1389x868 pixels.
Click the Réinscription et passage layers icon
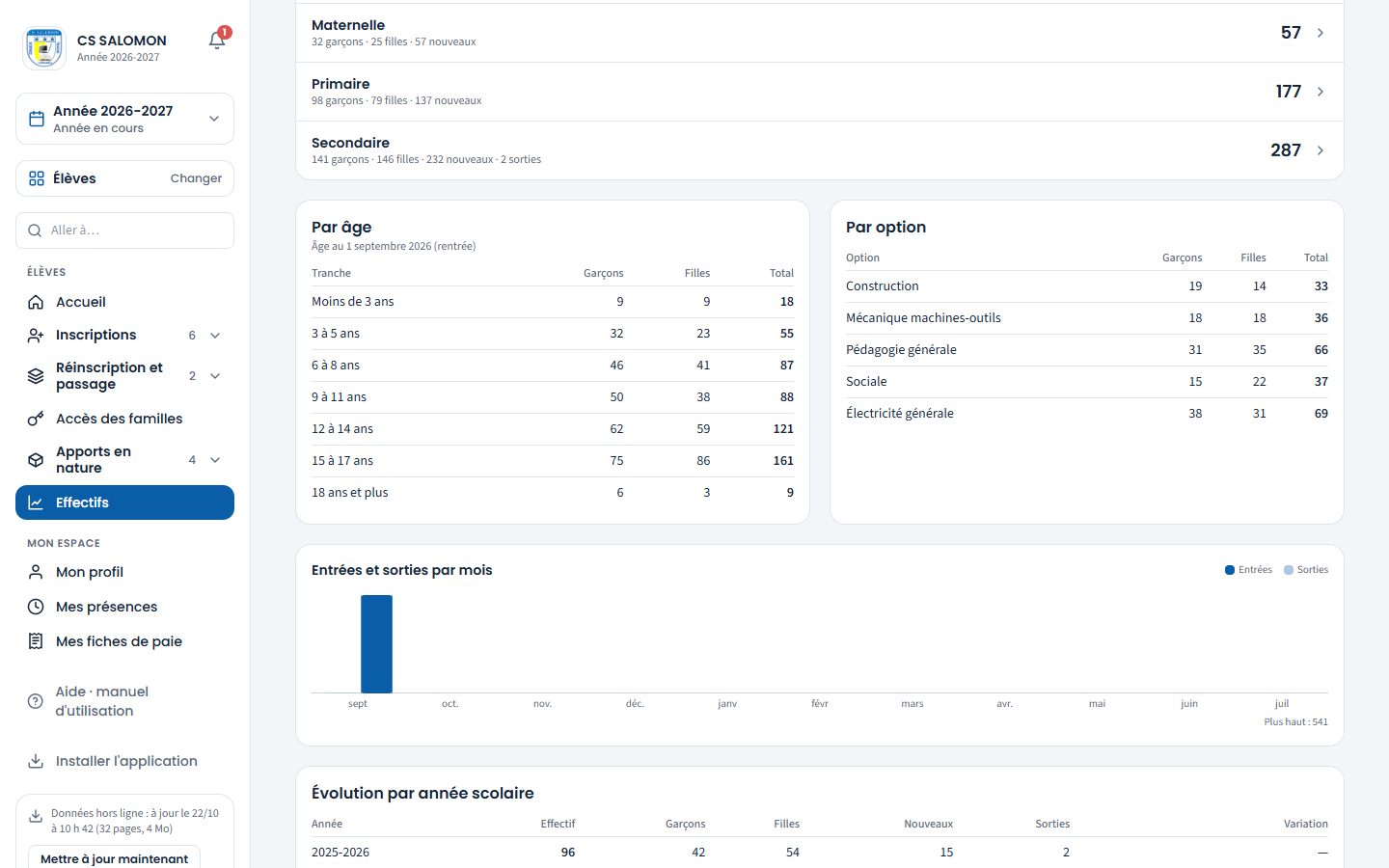(36, 376)
